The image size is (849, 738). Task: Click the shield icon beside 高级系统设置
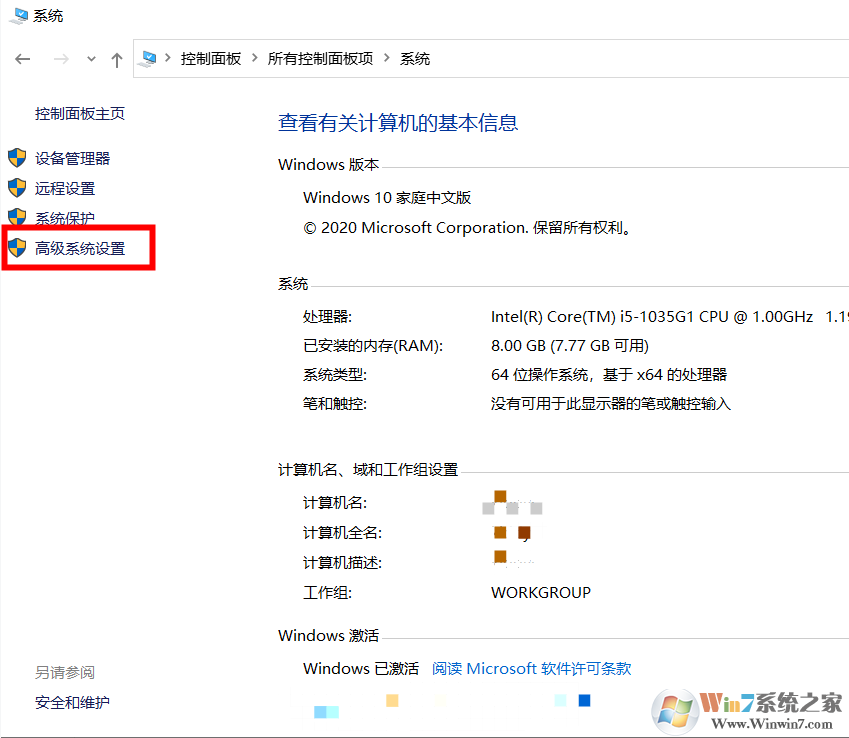pyautogui.click(x=18, y=248)
